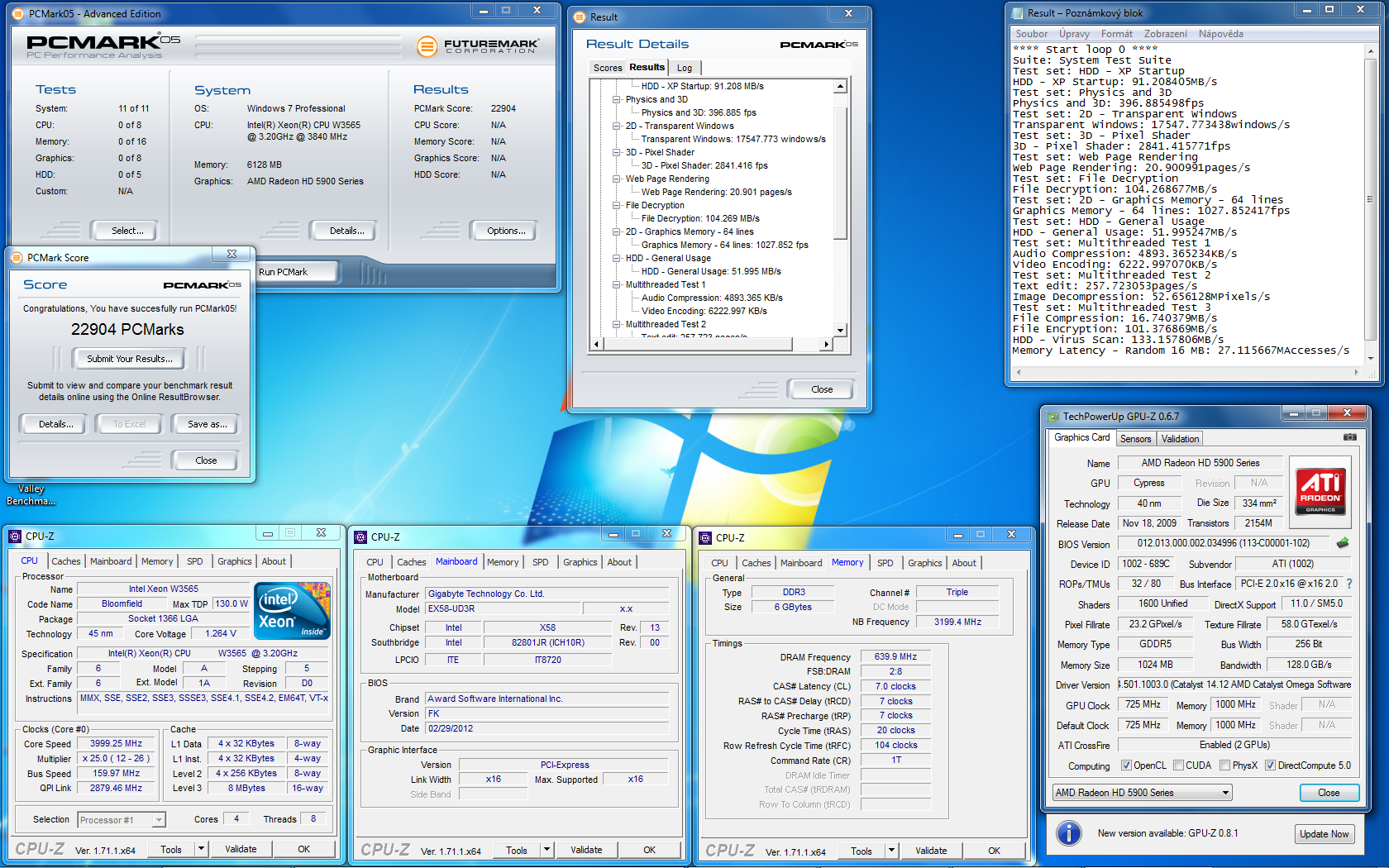Click the CPU-Z CPU-tab window title icon
The width and height of the screenshot is (1389, 868).
tap(15, 536)
